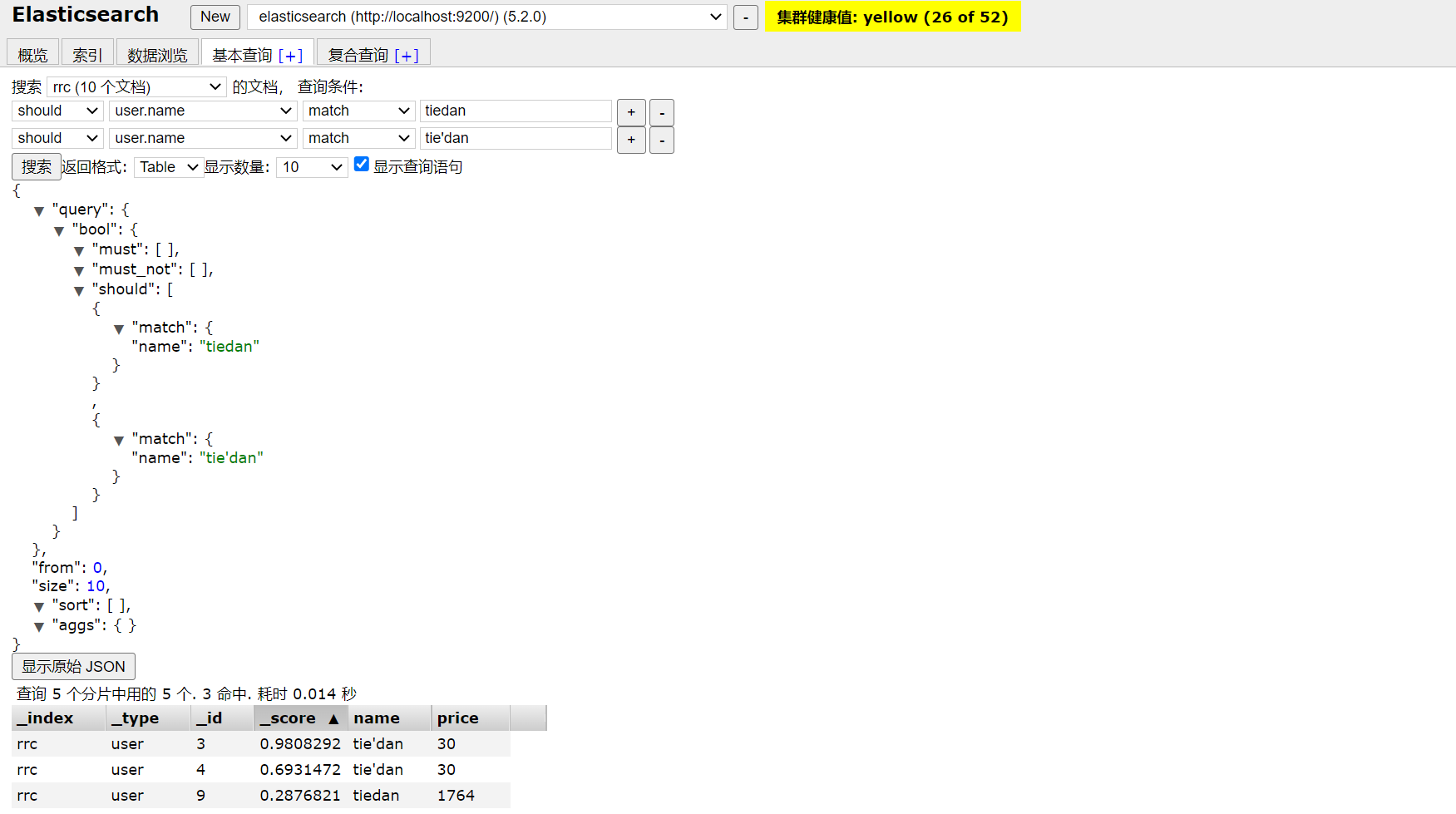This screenshot has width=1456, height=814.
Task: Collapse the "aggs" JSON node
Action: (x=39, y=627)
